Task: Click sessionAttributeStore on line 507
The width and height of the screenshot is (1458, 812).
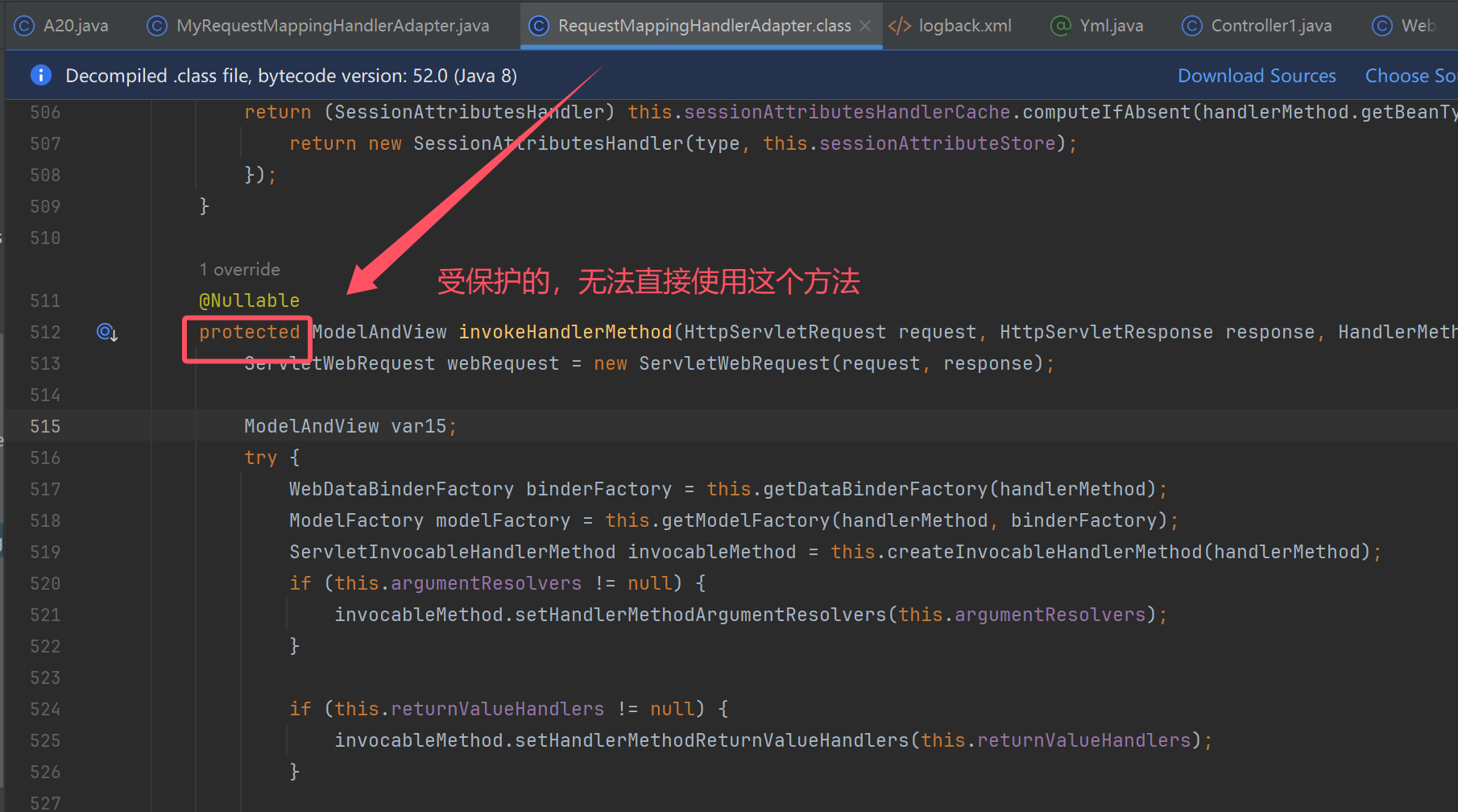Action: click(937, 143)
